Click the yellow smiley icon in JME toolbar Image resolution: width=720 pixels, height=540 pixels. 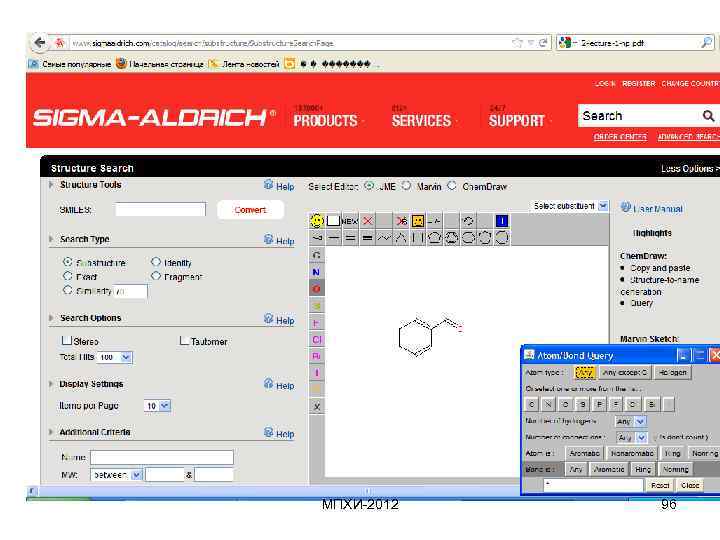(317, 221)
